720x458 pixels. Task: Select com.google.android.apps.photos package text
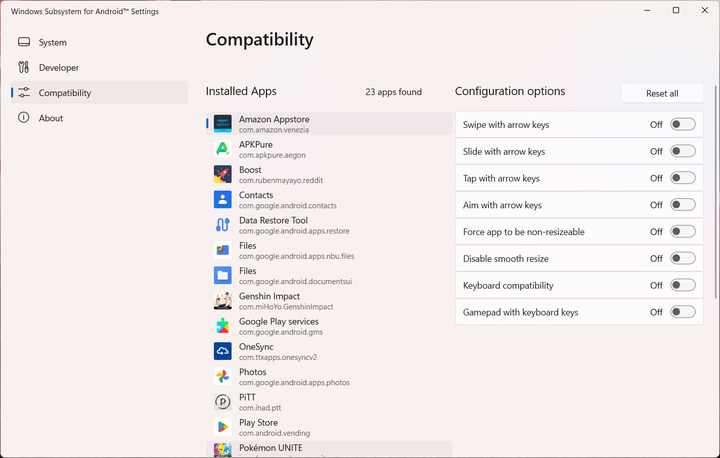click(294, 383)
